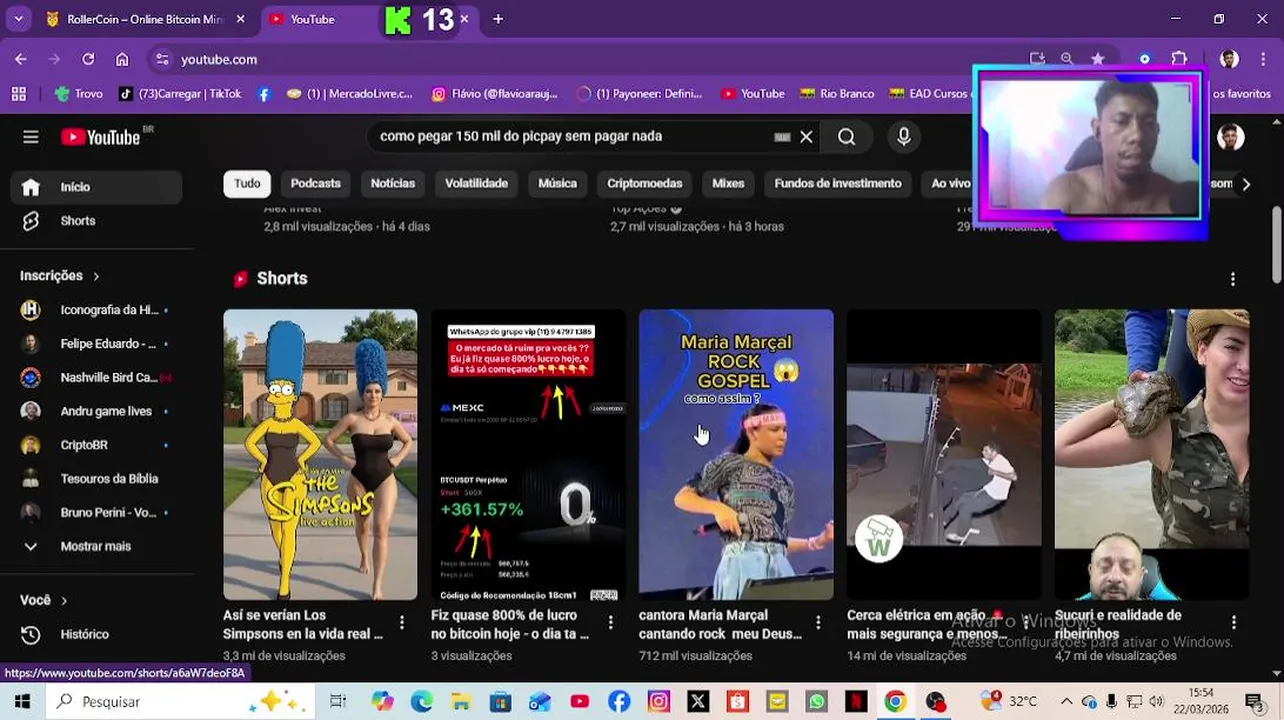The image size is (1284, 720).
Task: Select the Volatilidade filter chip
Action: pyautogui.click(x=476, y=184)
